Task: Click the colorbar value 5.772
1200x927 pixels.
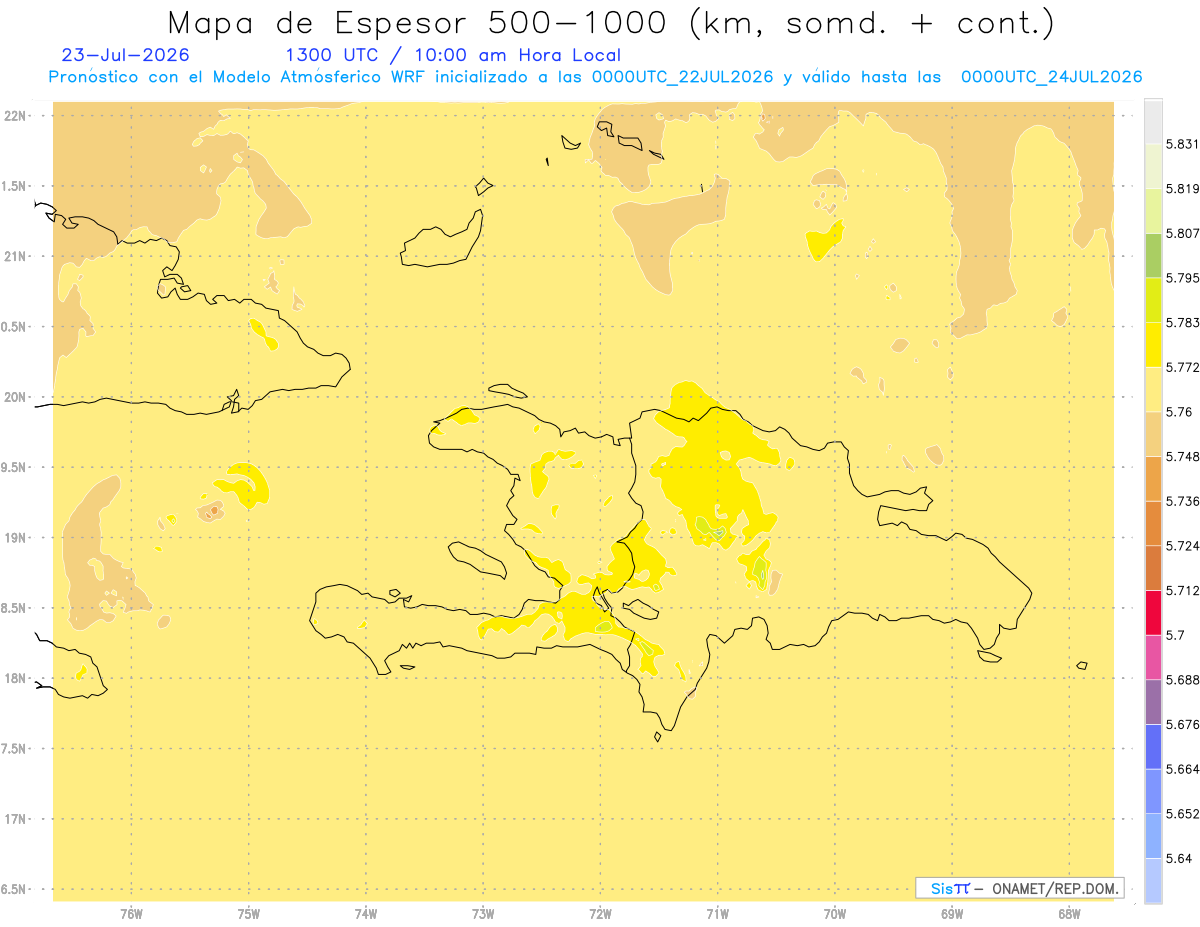Action: coord(1183,368)
